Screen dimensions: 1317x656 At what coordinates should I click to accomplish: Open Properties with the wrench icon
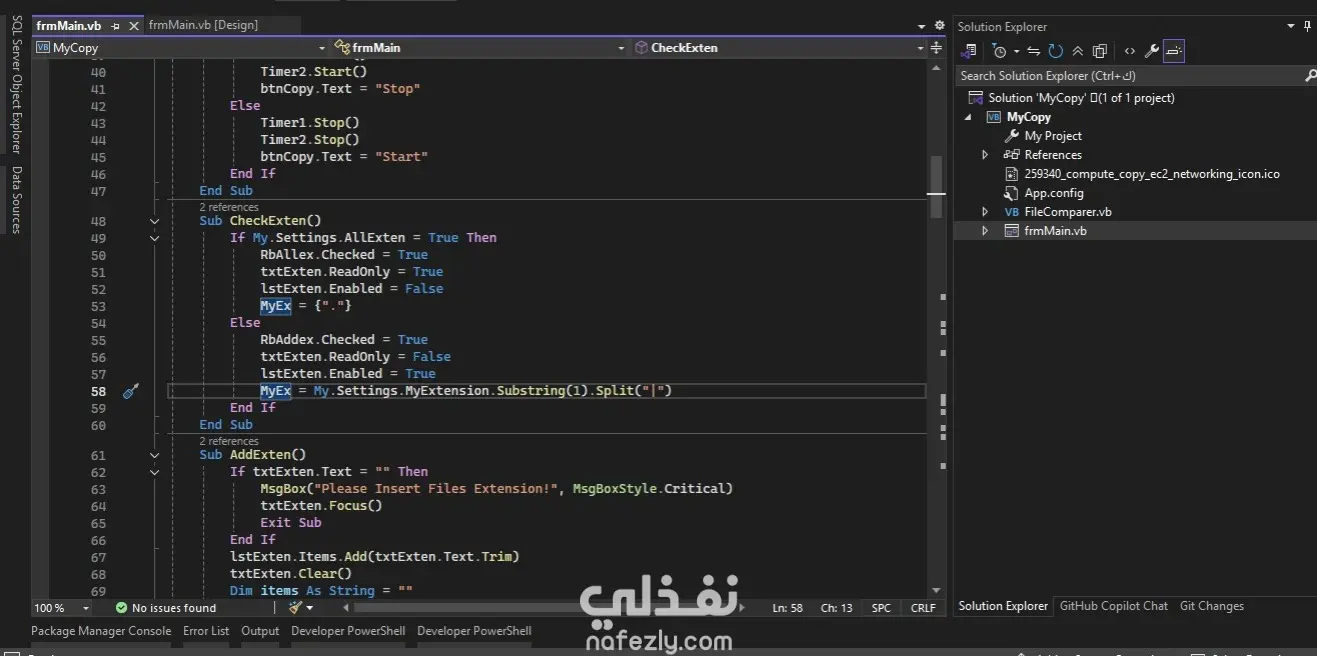[1152, 51]
